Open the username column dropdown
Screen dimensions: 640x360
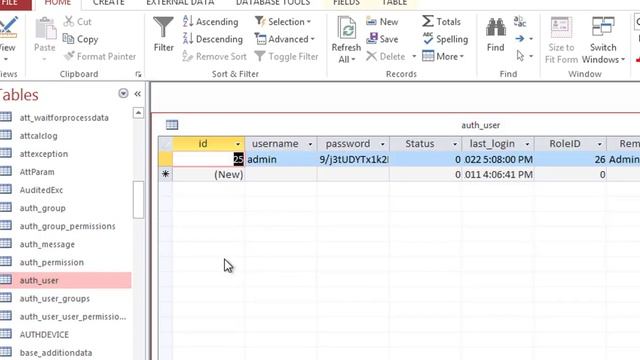click(310, 144)
